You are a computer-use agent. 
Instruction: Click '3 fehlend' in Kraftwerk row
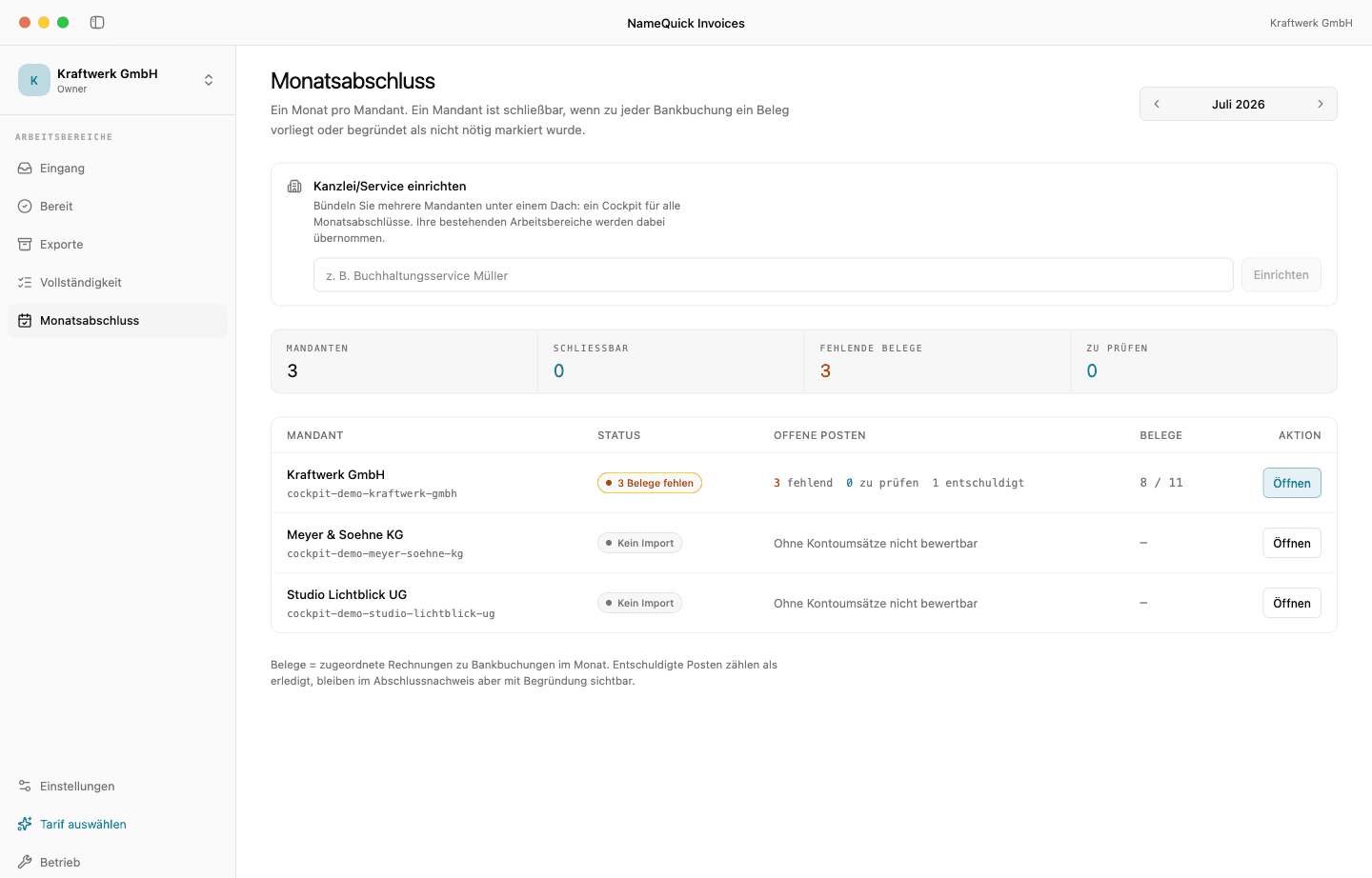[x=803, y=483]
